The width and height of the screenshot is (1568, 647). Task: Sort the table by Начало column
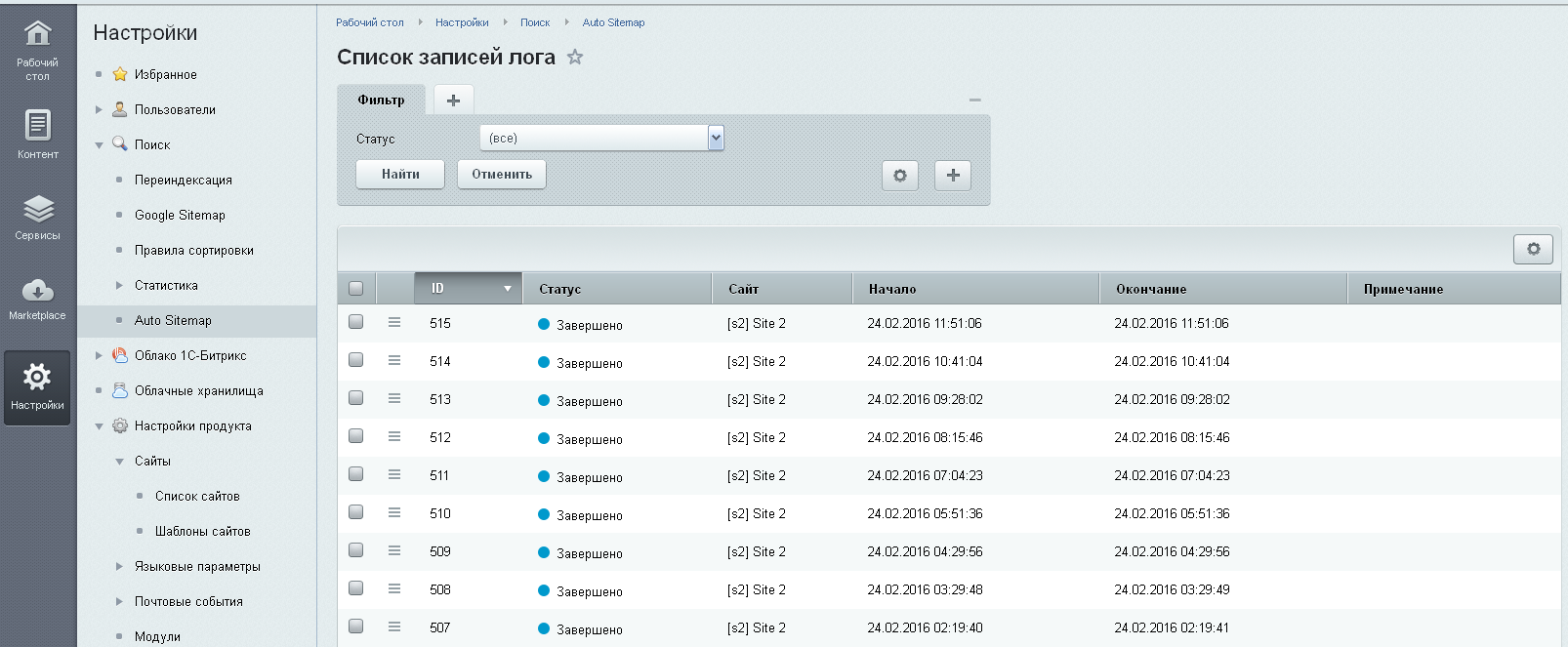point(892,289)
